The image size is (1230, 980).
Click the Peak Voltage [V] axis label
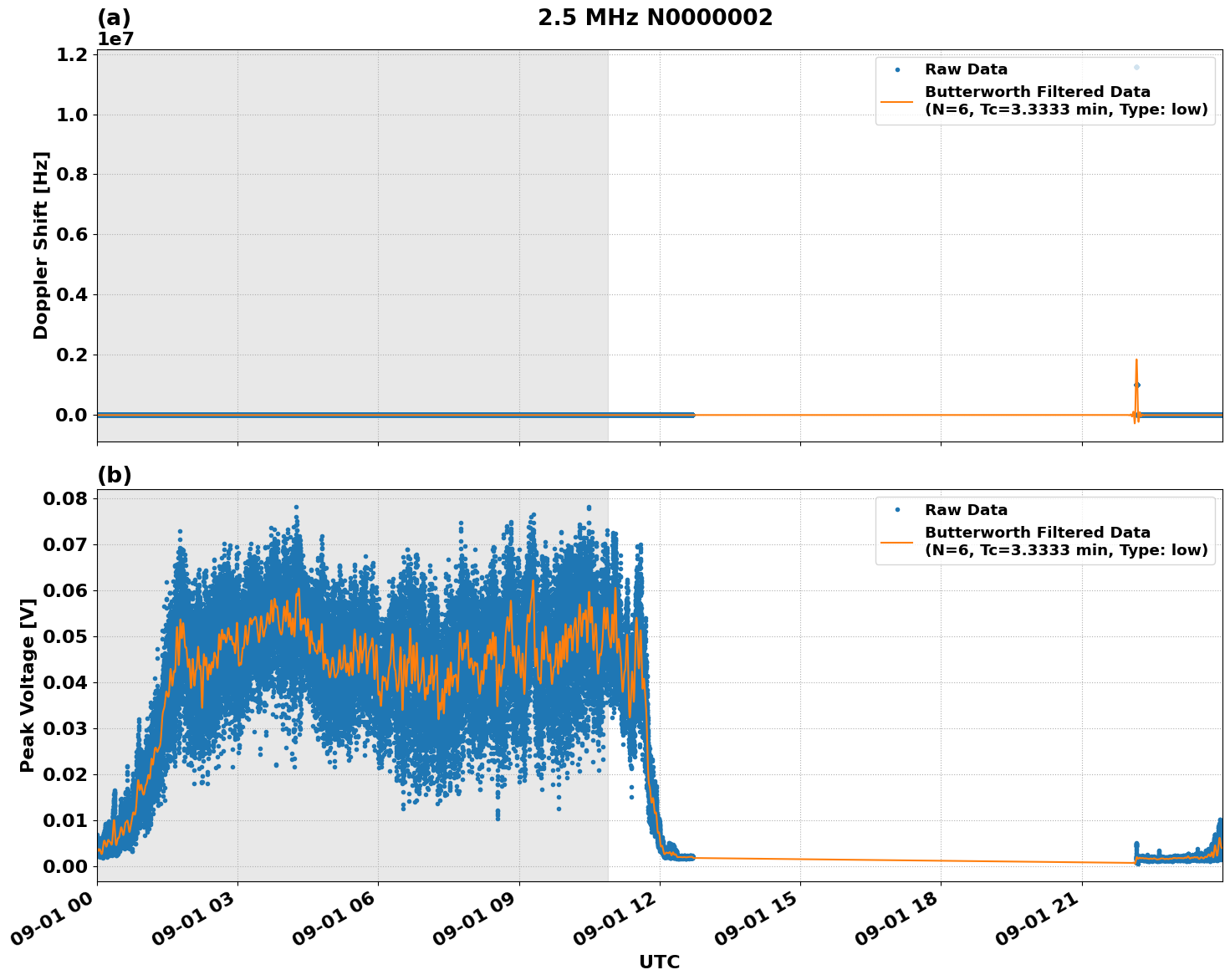28,686
